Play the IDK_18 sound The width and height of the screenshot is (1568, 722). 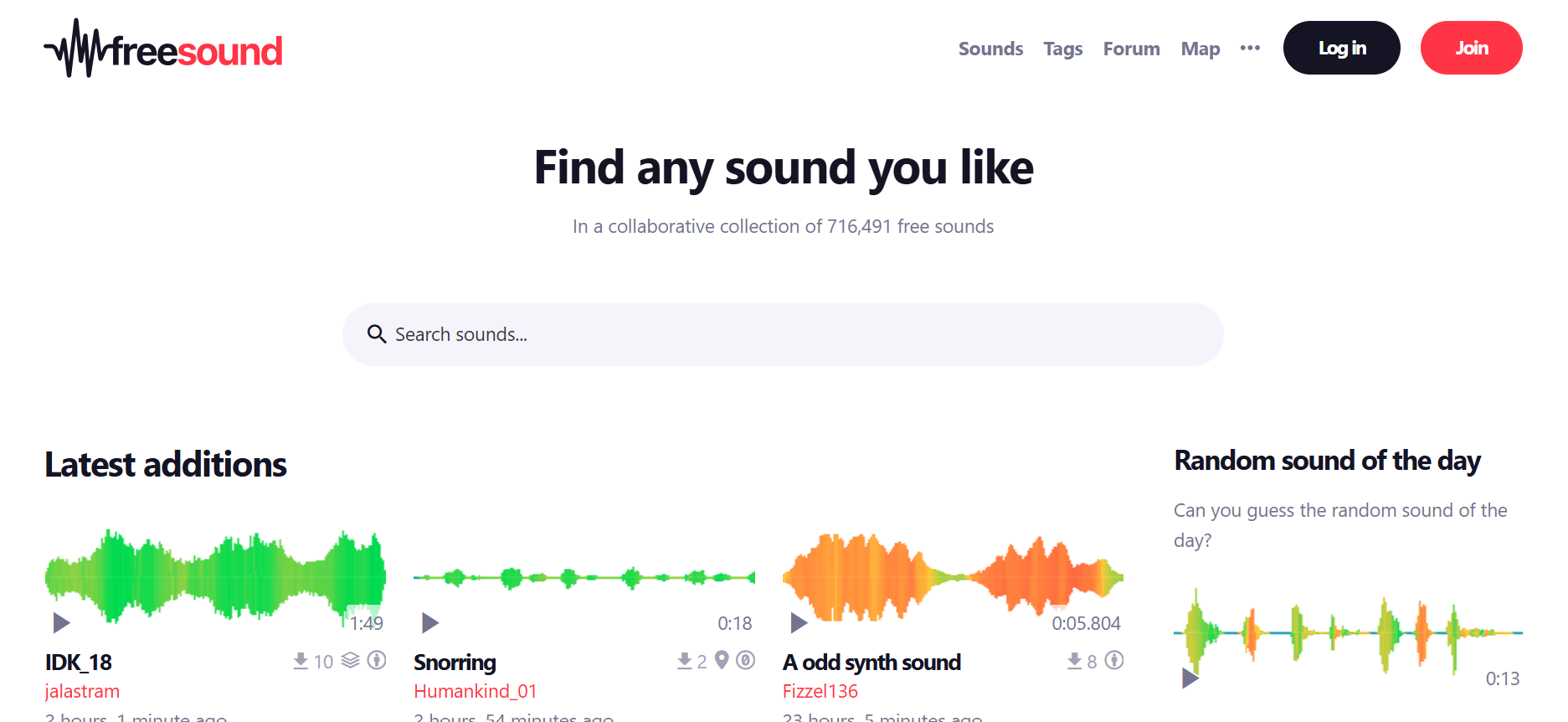61,622
